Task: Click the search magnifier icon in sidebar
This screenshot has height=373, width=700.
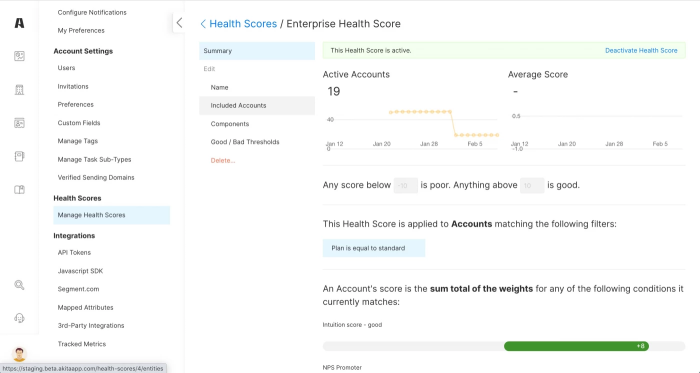Action: click(19, 285)
